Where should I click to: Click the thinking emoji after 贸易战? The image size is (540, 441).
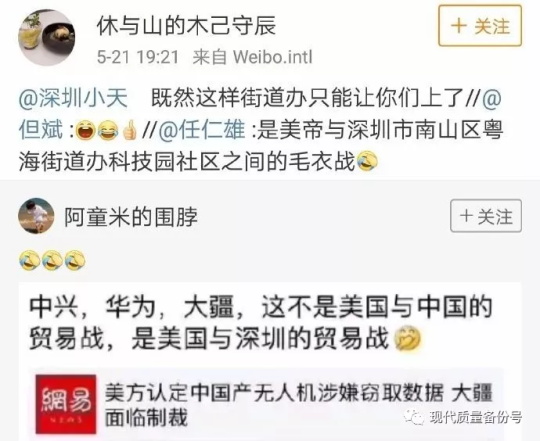407,337
